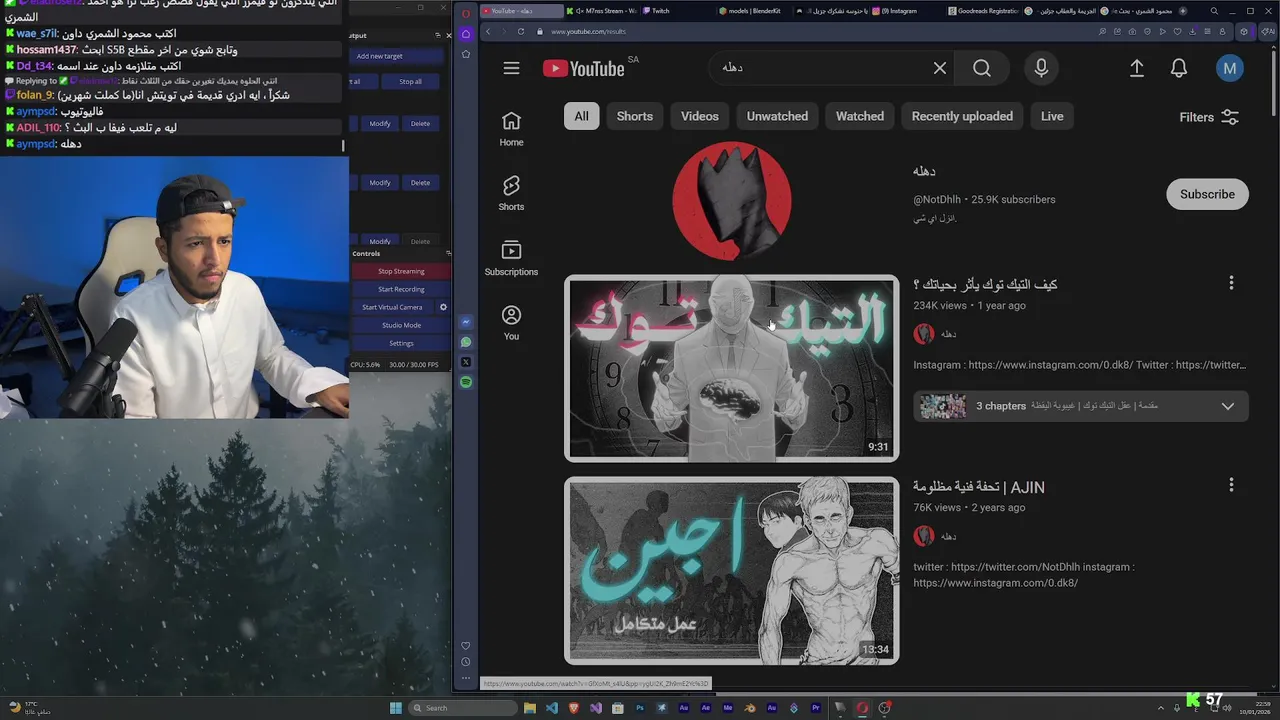Switch to the Goodreads Registration tab
1280x720 pixels.
(983, 11)
